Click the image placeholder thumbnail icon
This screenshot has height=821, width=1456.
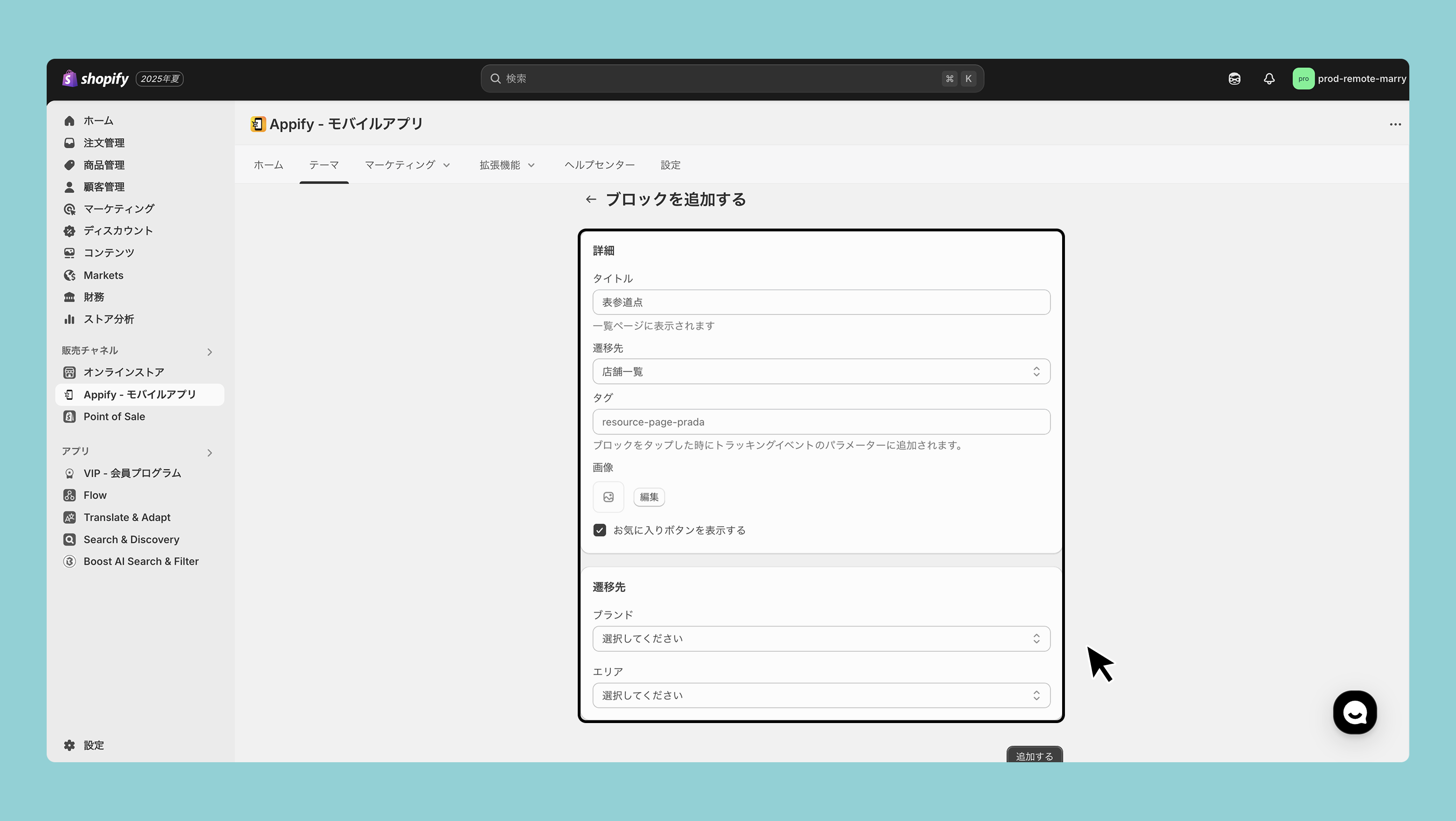pos(608,497)
